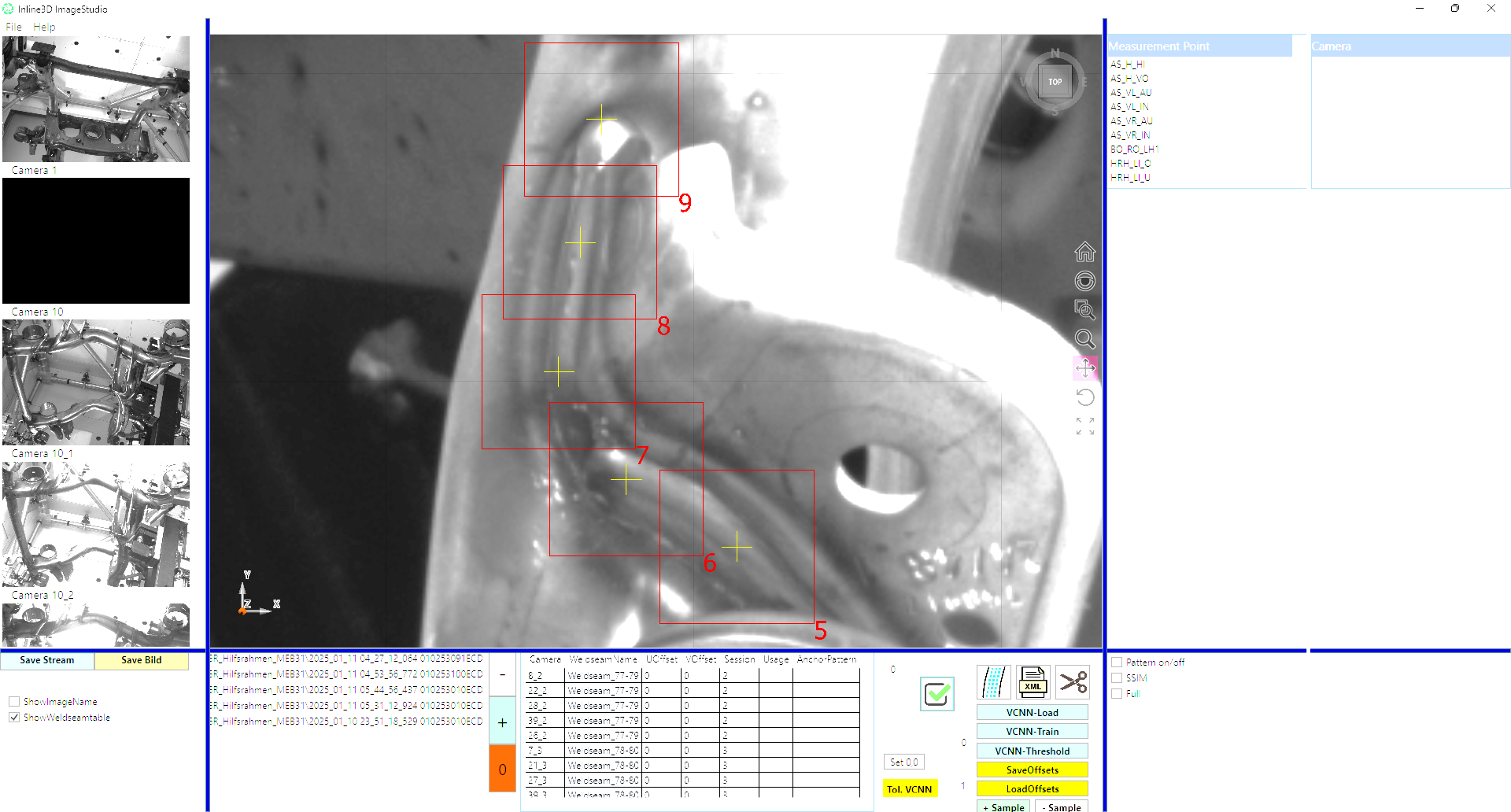This screenshot has height=812, width=1511.
Task: Click the scissors cut icon
Action: point(1073,682)
